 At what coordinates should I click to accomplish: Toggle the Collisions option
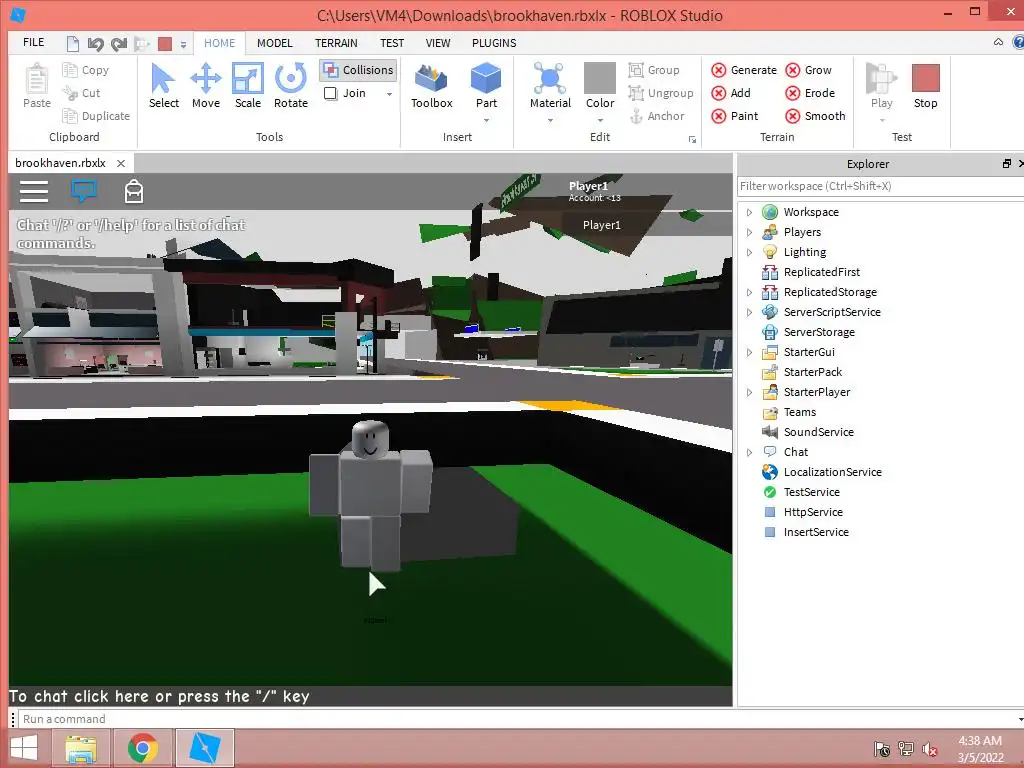coord(358,70)
